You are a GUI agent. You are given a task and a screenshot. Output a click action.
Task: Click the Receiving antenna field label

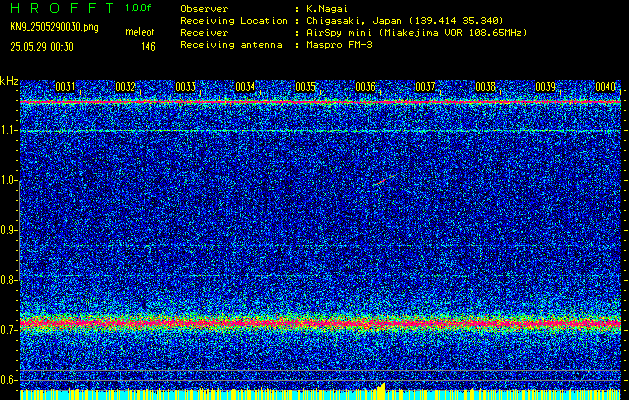231,45
